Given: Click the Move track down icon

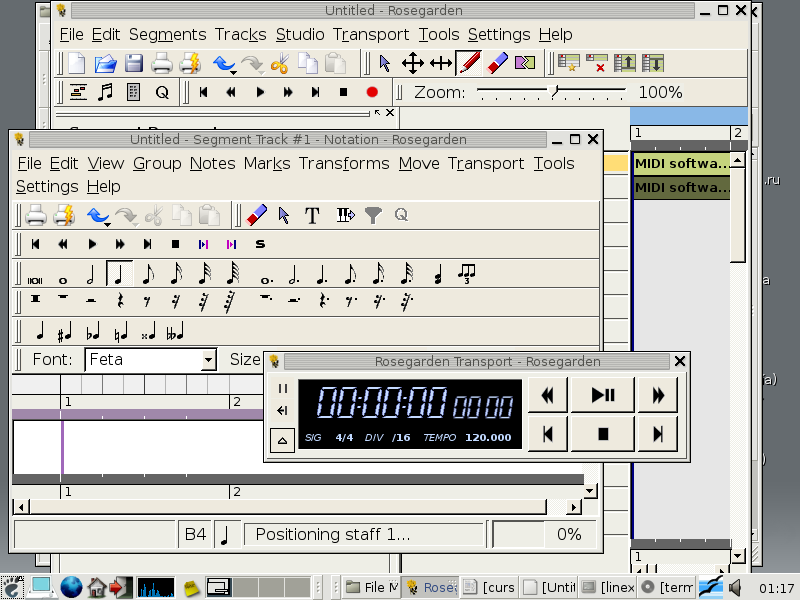Looking at the screenshot, I should click(x=653, y=63).
